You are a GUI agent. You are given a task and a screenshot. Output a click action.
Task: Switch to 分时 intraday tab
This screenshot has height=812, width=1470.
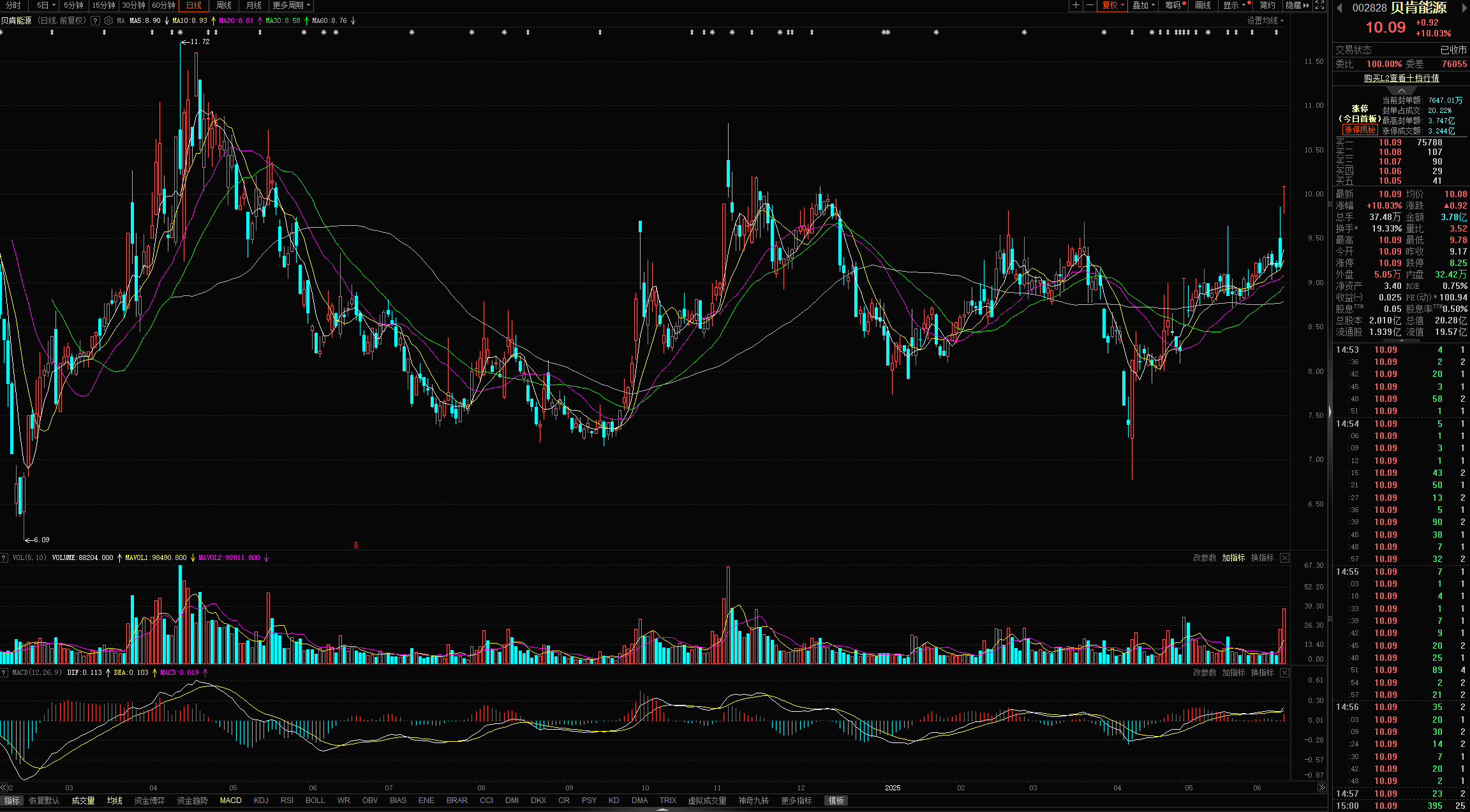tap(13, 5)
